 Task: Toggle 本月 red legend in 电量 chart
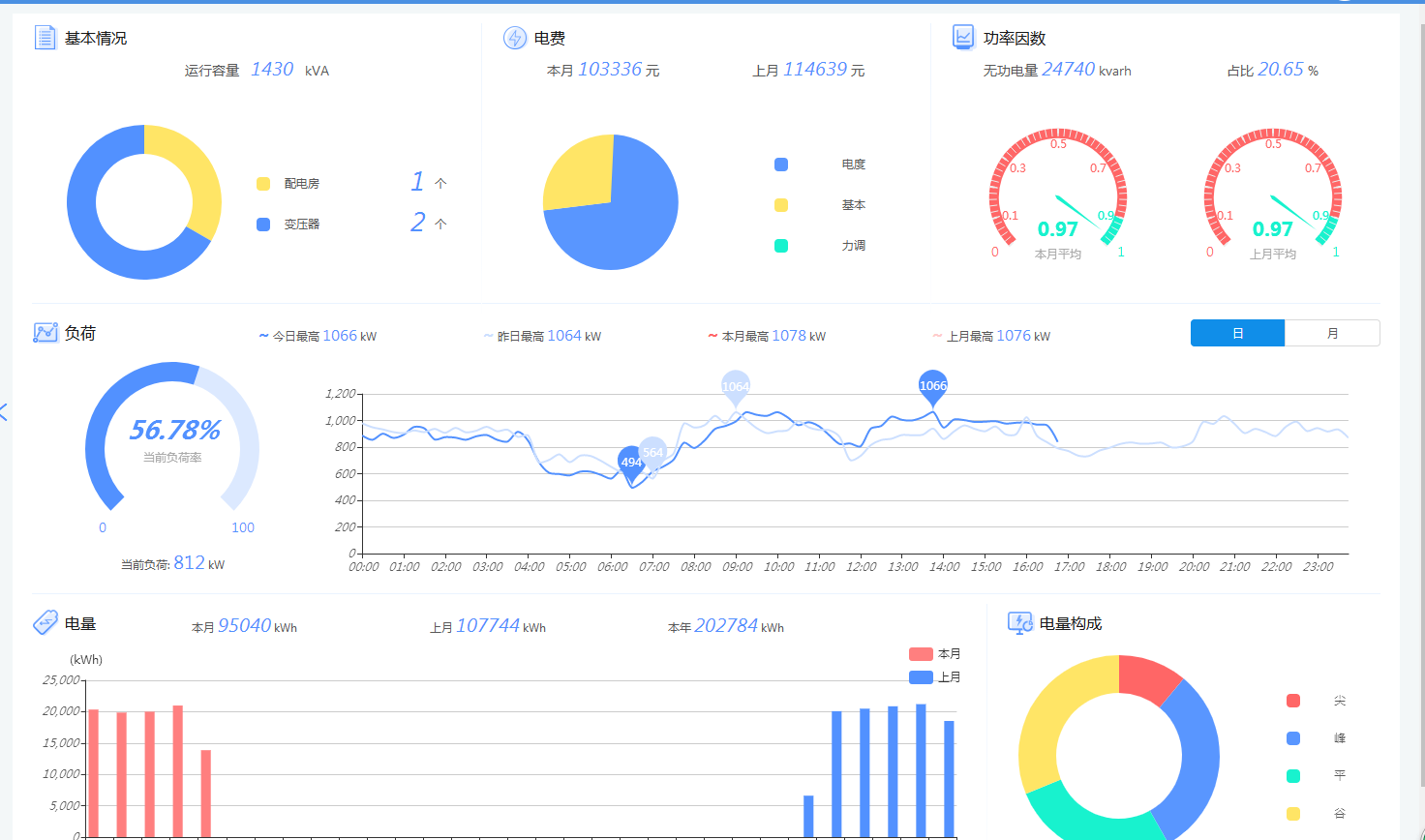pyautogui.click(x=934, y=654)
